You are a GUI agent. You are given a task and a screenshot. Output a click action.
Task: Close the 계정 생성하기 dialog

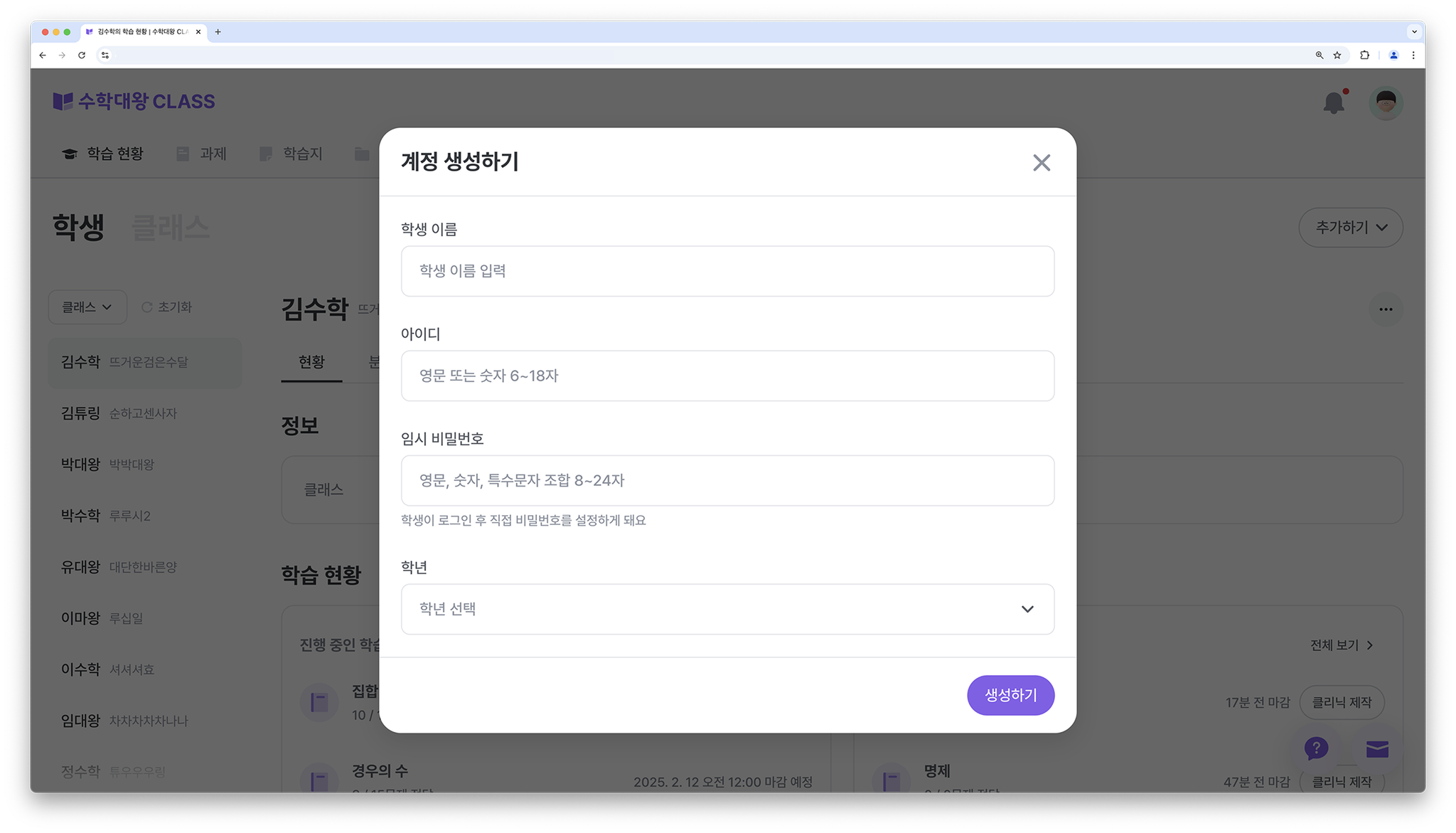[x=1042, y=163]
